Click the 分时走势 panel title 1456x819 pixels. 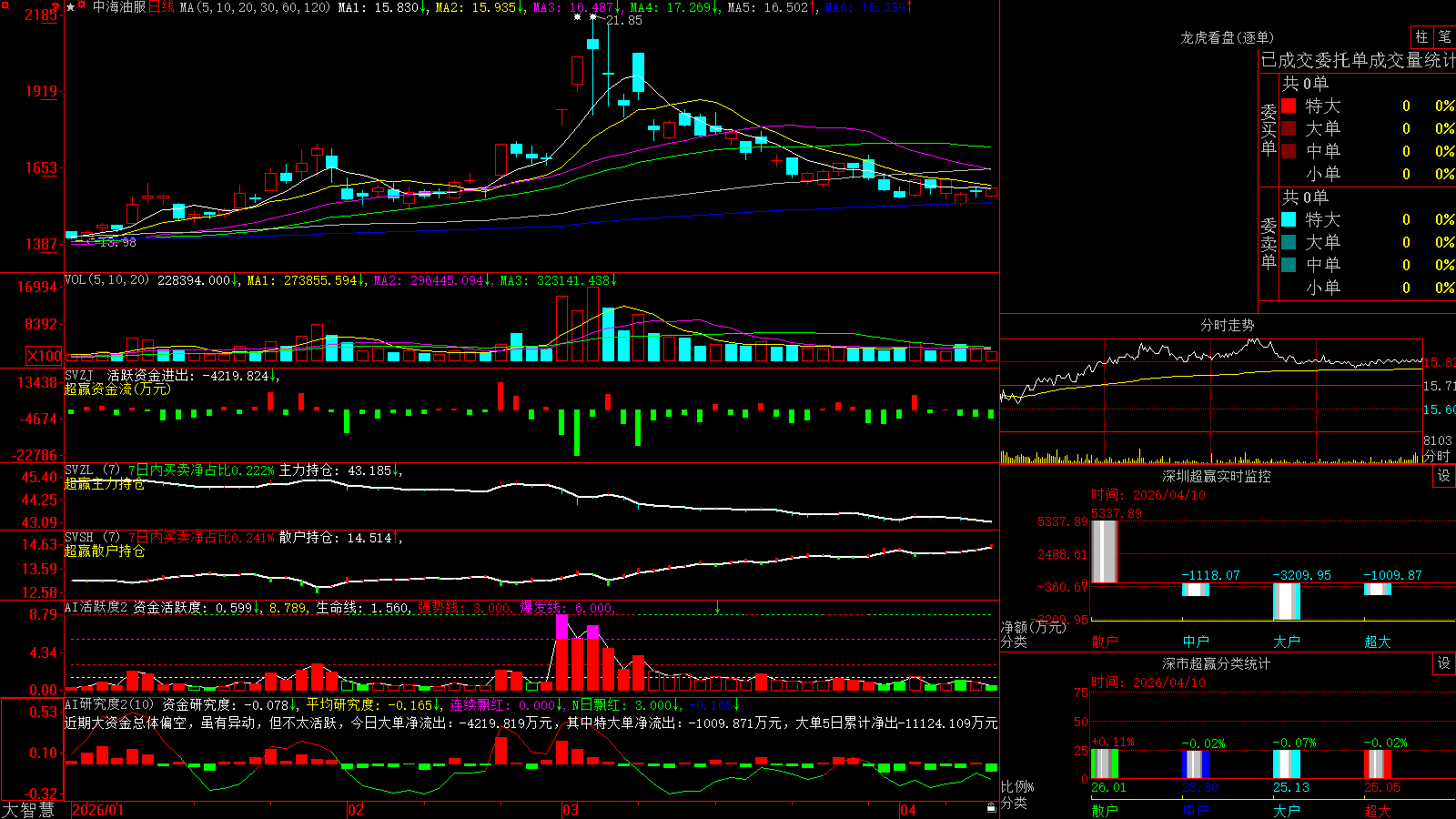pyautogui.click(x=1227, y=325)
